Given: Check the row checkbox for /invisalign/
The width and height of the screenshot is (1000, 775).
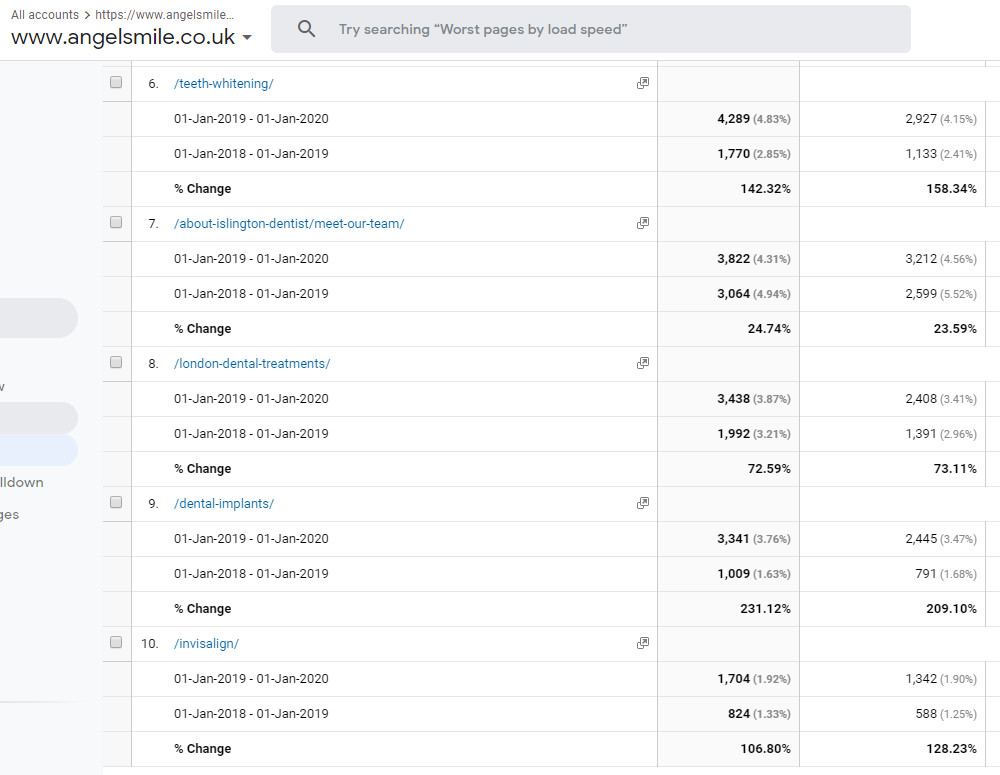Looking at the screenshot, I should pyautogui.click(x=116, y=643).
